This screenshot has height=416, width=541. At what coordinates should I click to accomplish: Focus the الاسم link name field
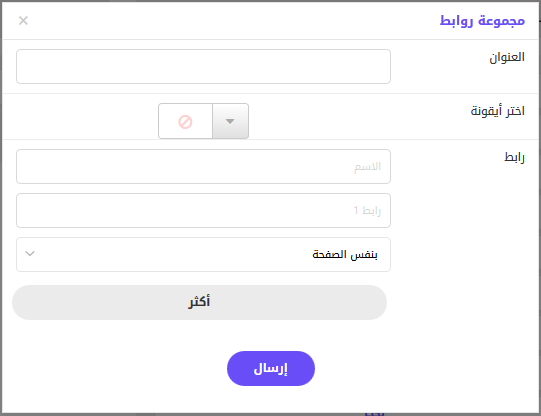[203, 166]
